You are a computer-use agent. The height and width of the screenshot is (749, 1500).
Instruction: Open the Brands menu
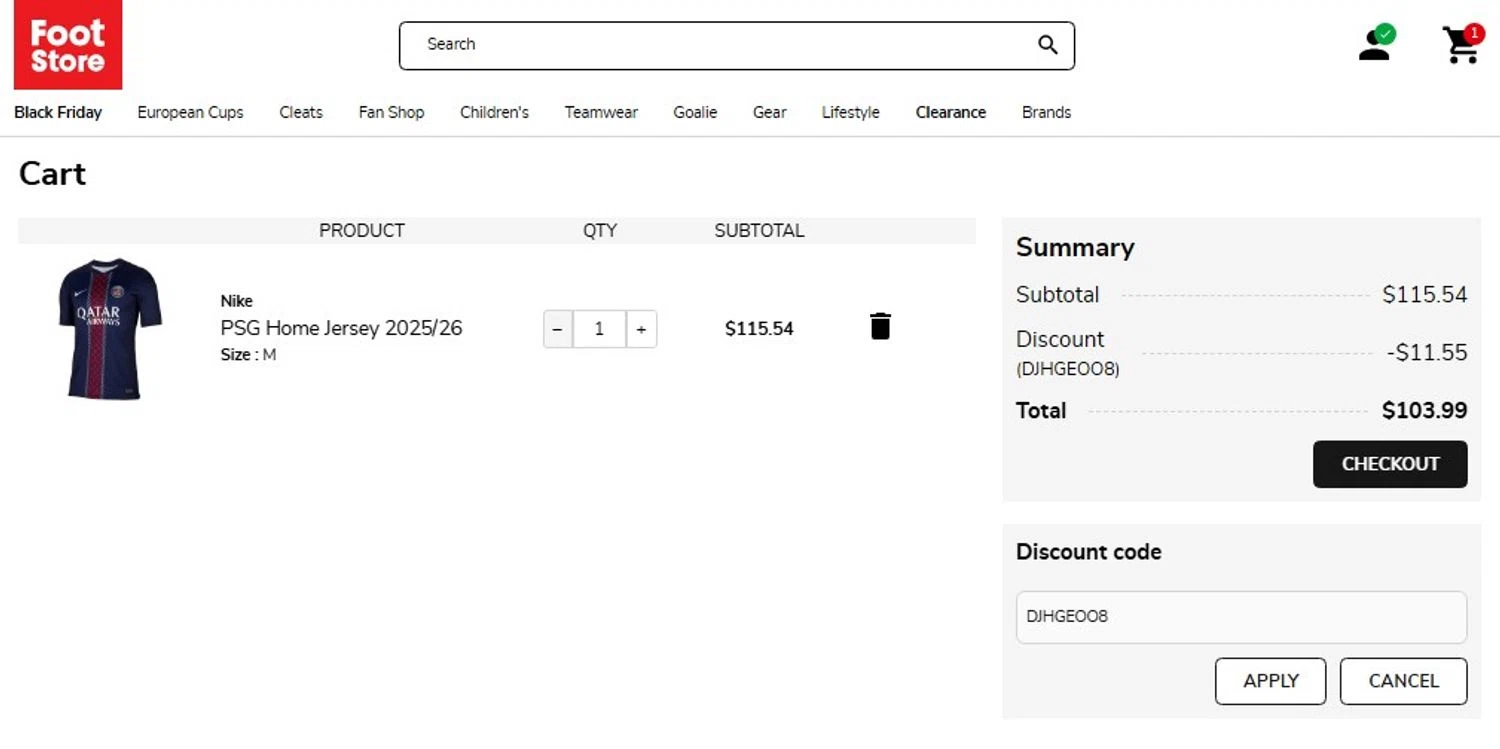pyautogui.click(x=1046, y=112)
